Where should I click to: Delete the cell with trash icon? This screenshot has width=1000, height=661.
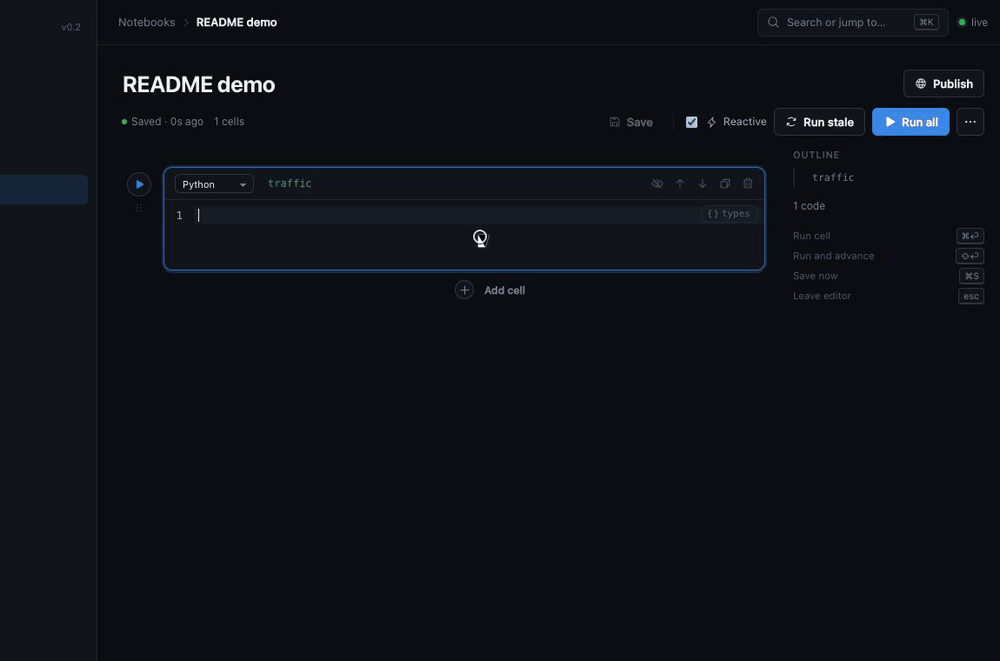747,184
